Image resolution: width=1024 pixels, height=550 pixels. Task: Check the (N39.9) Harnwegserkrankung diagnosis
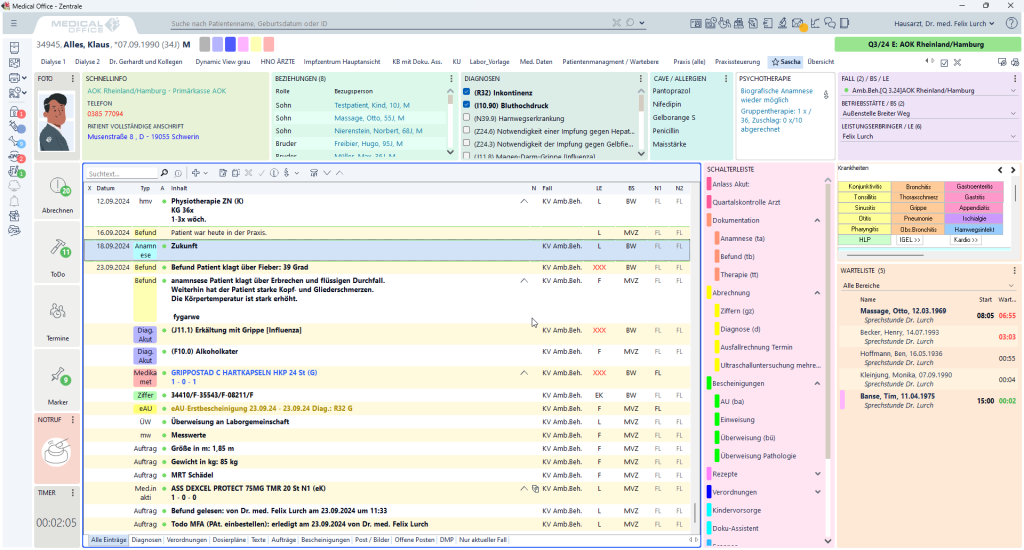tap(467, 117)
